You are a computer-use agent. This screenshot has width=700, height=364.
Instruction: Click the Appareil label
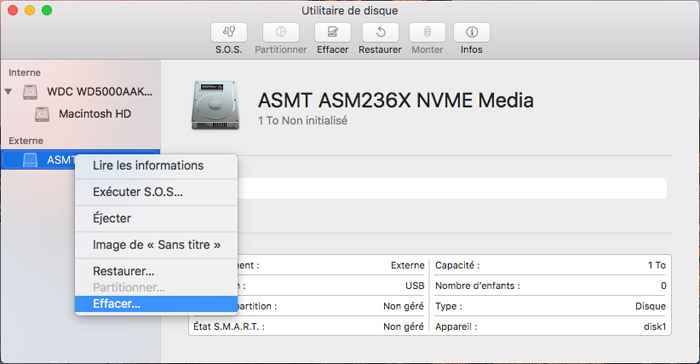(456, 327)
